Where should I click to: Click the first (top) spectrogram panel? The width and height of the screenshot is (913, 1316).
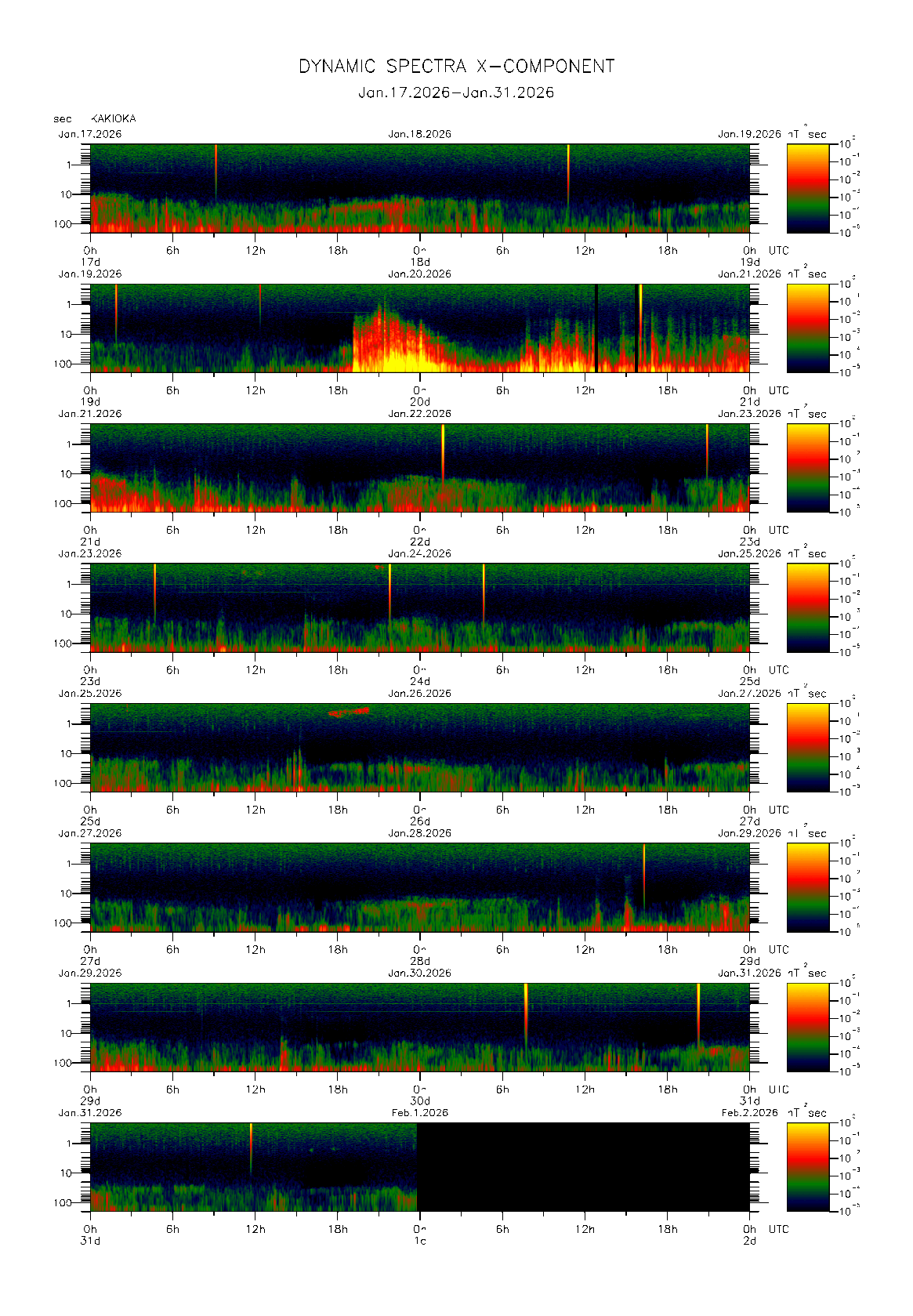(419, 188)
